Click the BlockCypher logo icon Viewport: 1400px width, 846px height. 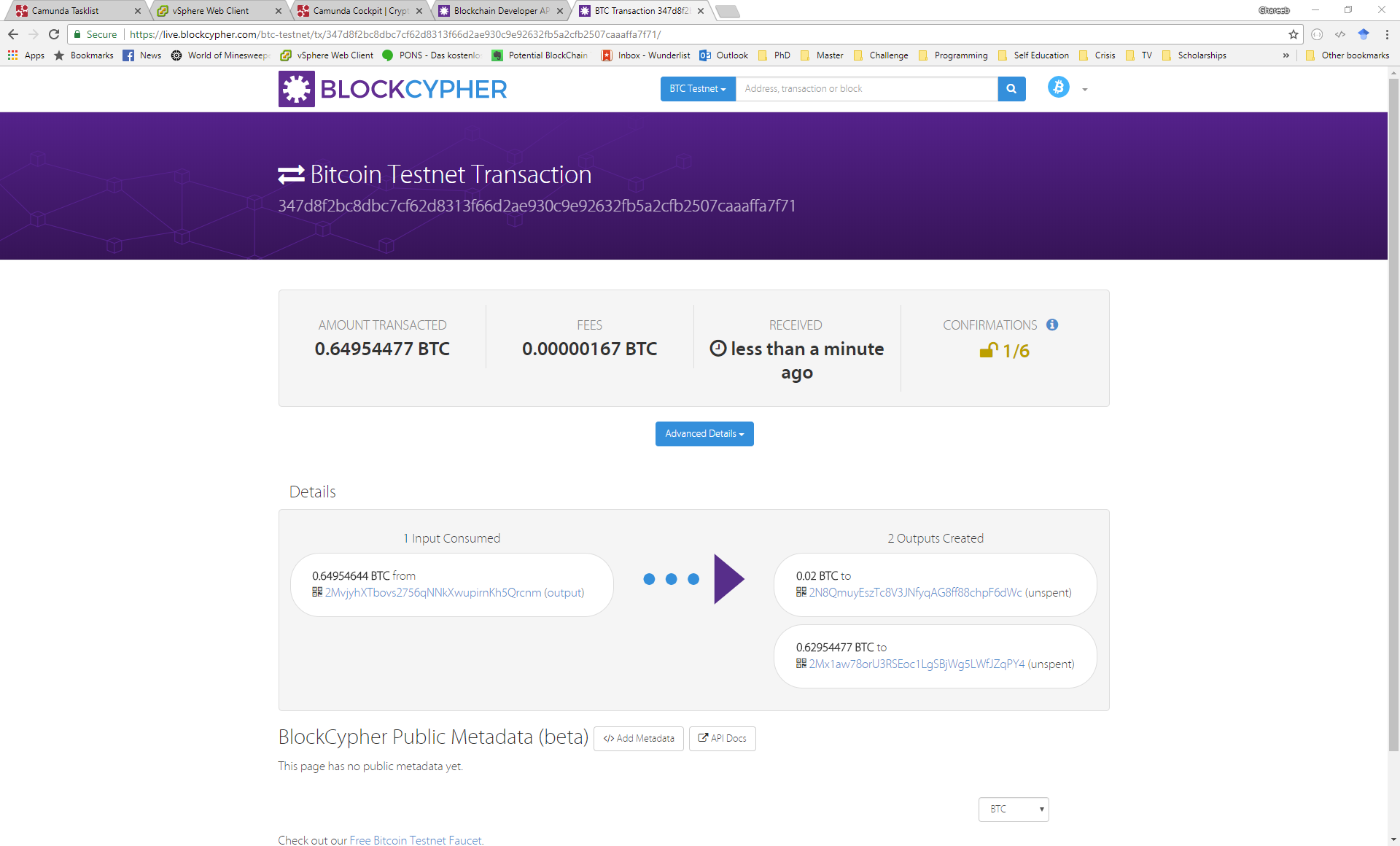[x=296, y=89]
